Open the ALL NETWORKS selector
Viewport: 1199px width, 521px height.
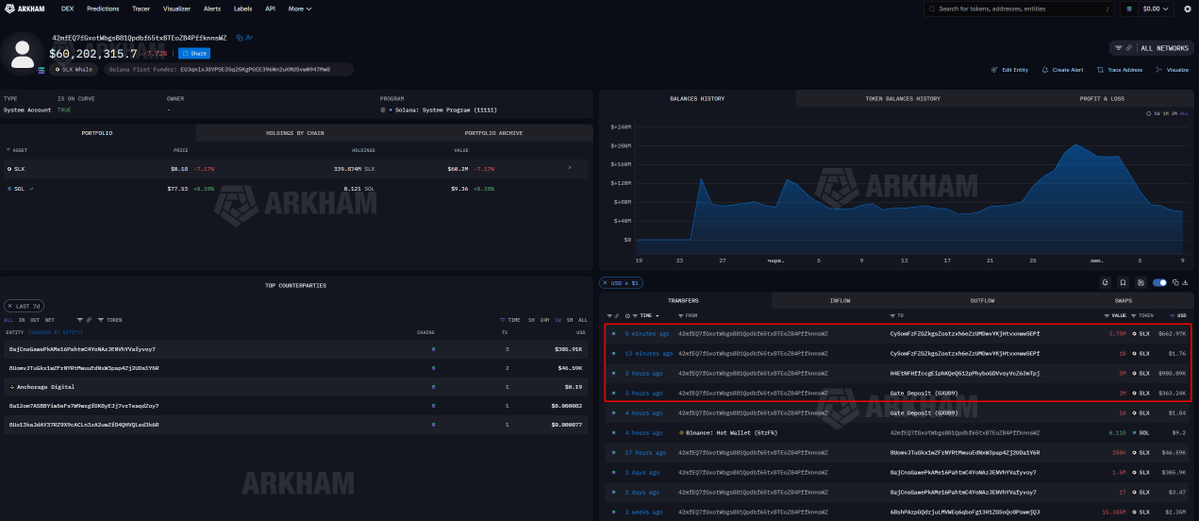tap(1164, 48)
